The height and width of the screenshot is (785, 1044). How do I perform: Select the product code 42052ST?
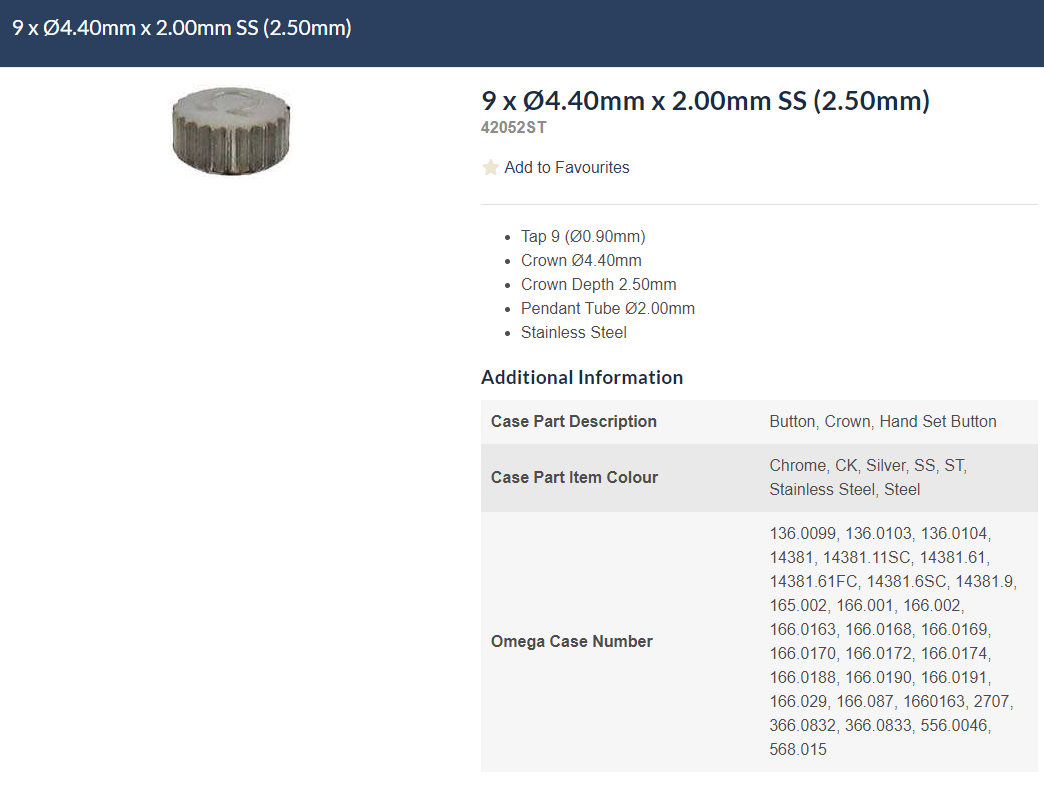pyautogui.click(x=513, y=127)
